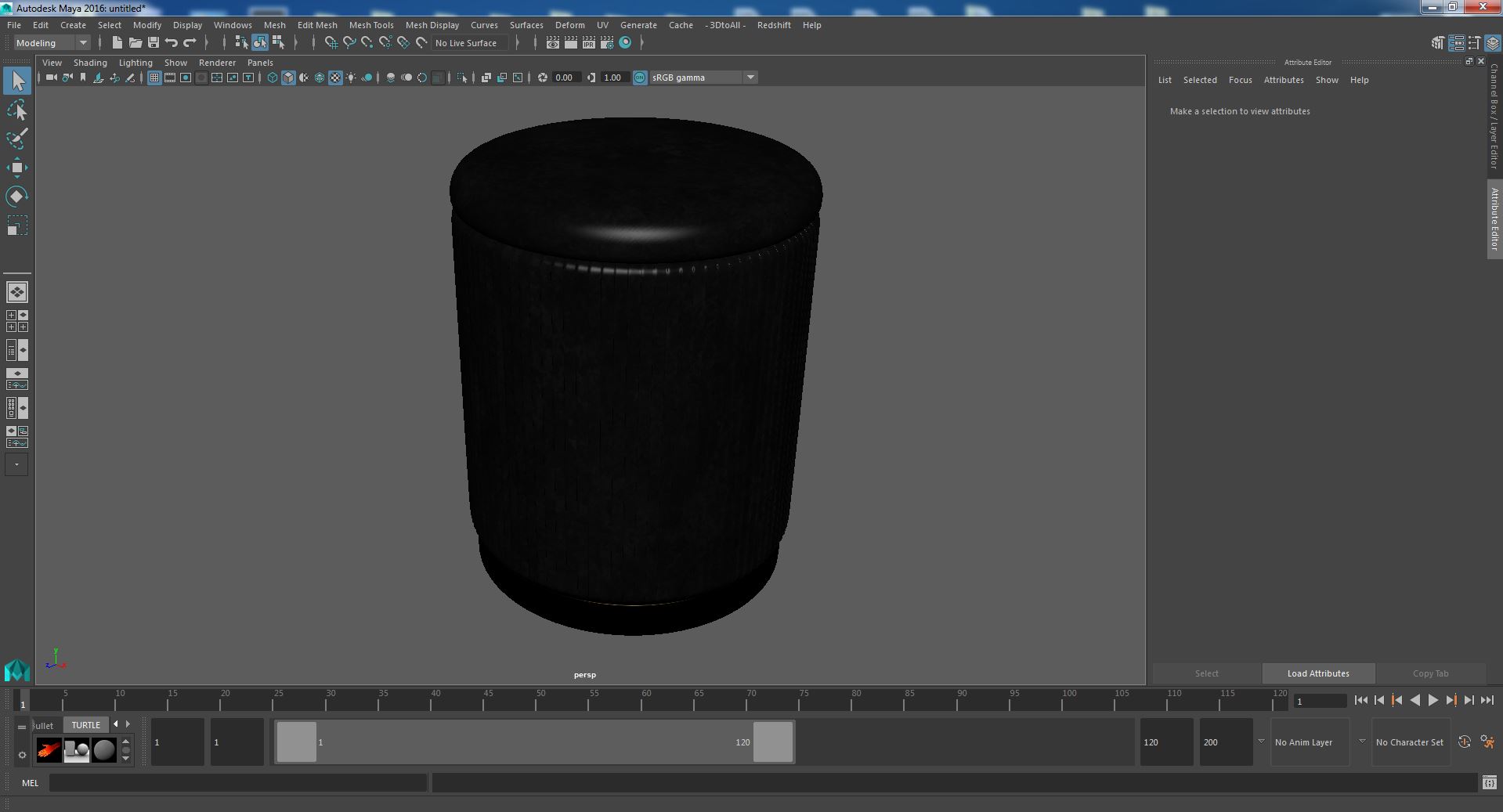Open the Attribute Editor Focus menu
The height and width of the screenshot is (812, 1503).
(1240, 80)
